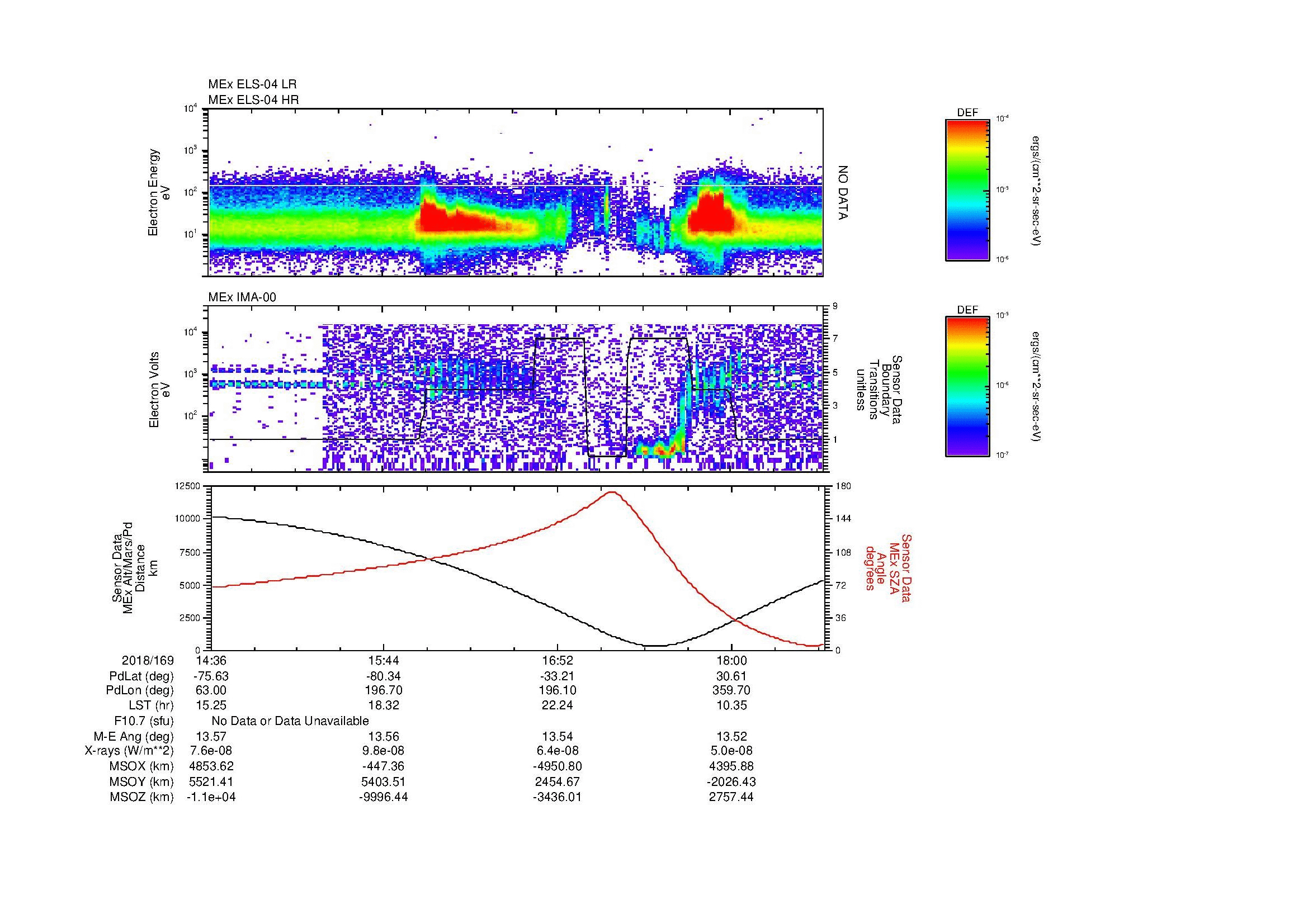Click the 15:44 time tick label
Viewport: 1308px width, 924px height.
pyautogui.click(x=384, y=661)
